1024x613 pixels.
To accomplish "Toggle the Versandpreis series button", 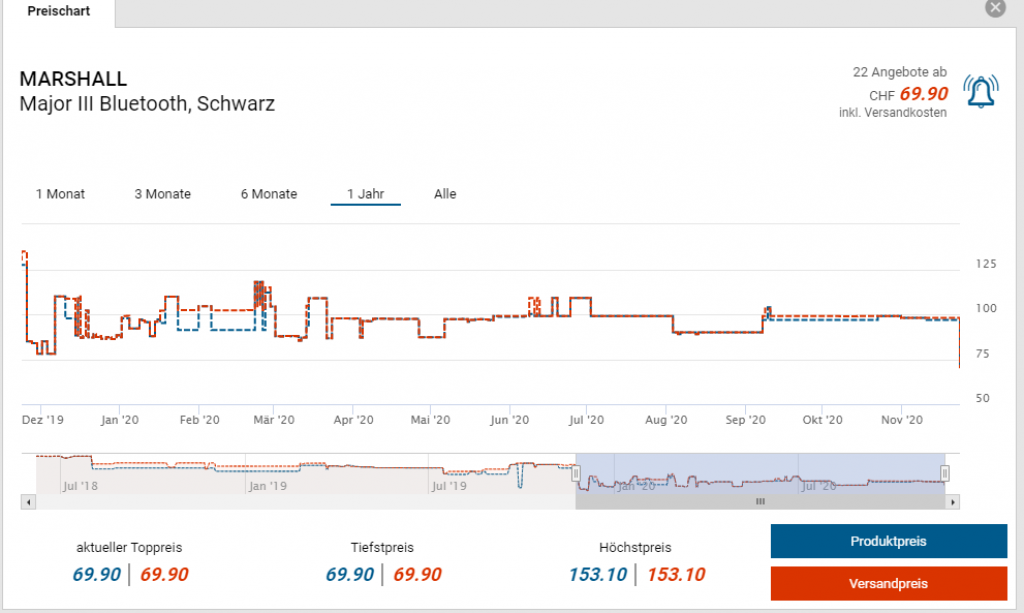I will 888,584.
